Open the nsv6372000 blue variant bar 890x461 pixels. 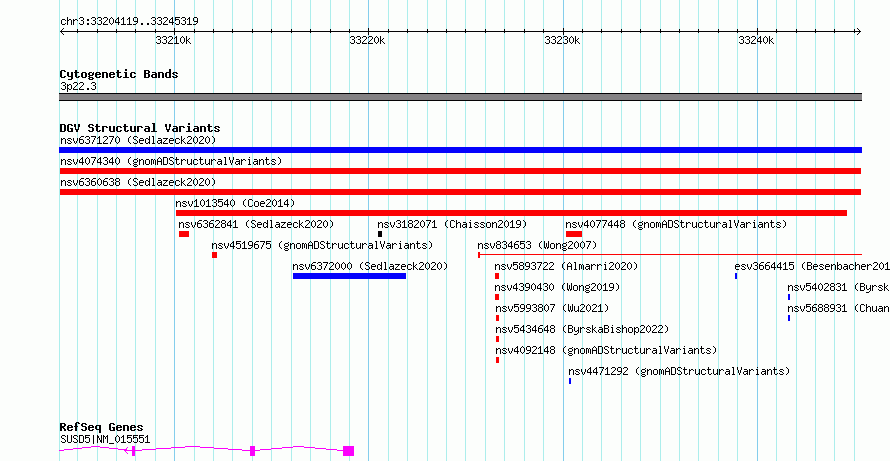click(350, 276)
